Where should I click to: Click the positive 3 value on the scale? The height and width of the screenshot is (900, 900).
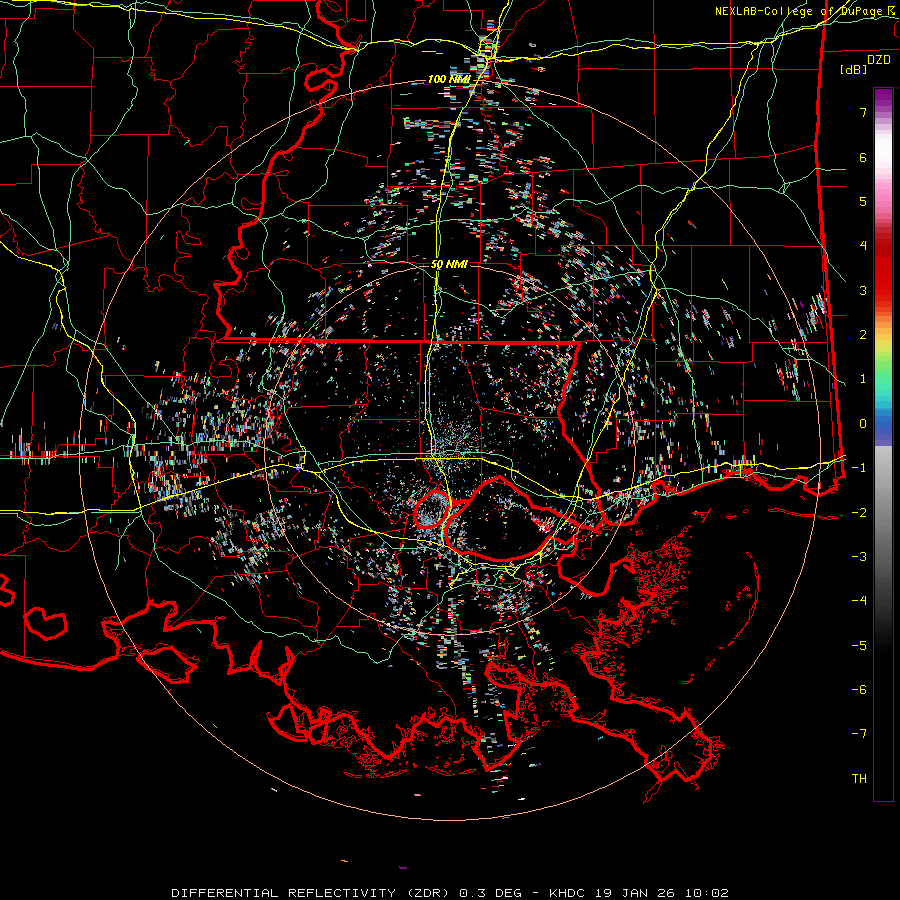coord(863,290)
